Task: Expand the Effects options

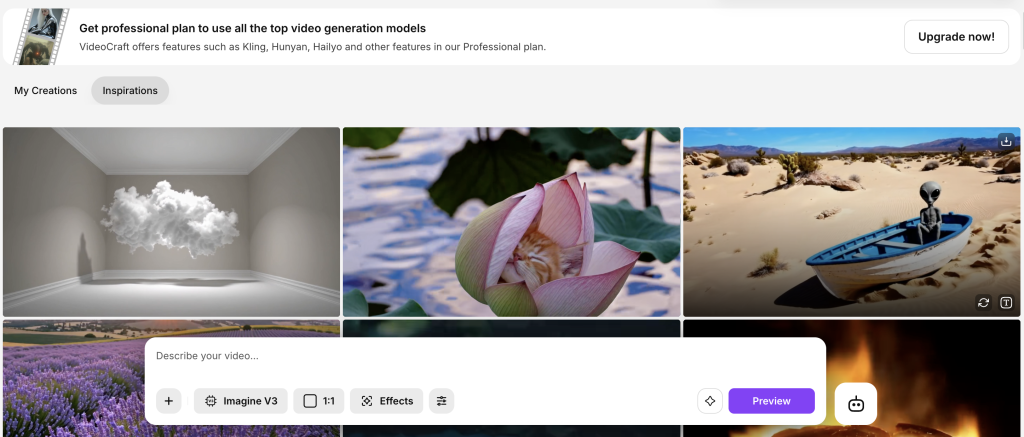Action: (x=387, y=401)
